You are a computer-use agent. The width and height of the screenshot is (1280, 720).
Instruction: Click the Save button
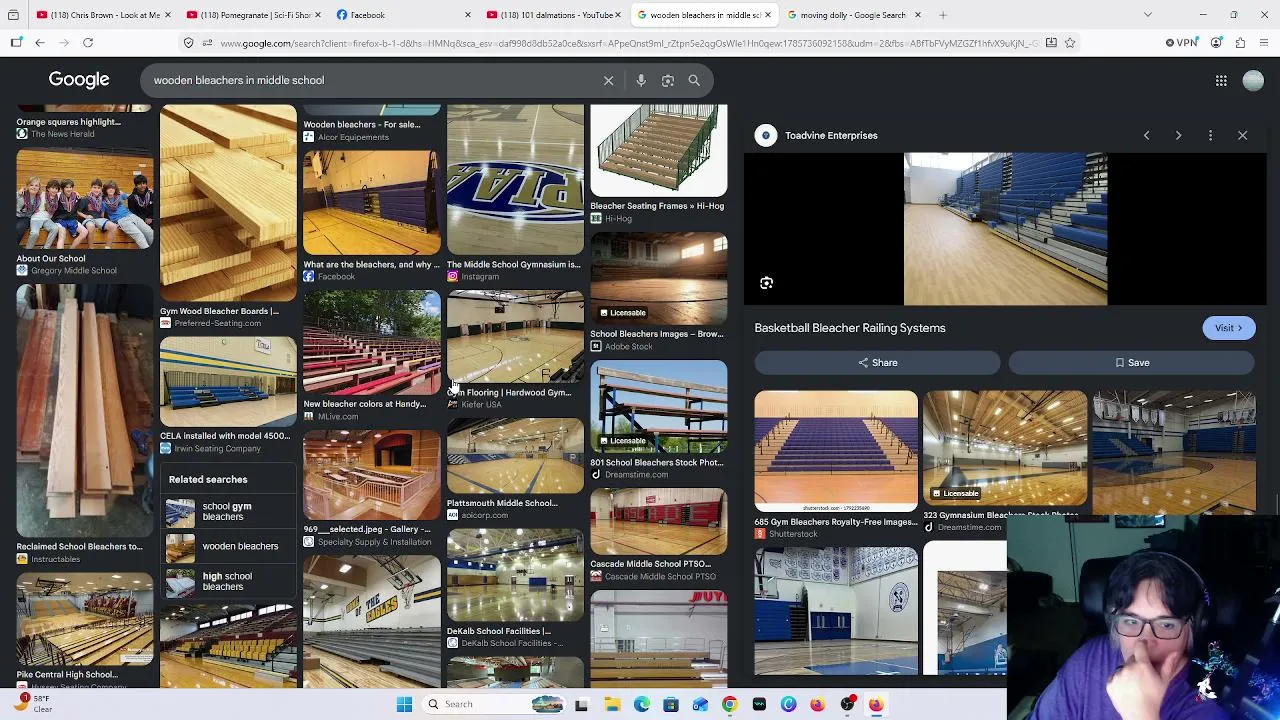(1131, 363)
